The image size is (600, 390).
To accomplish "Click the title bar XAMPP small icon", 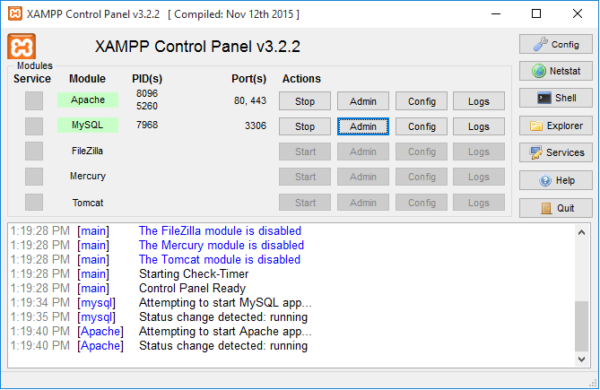I will point(15,14).
